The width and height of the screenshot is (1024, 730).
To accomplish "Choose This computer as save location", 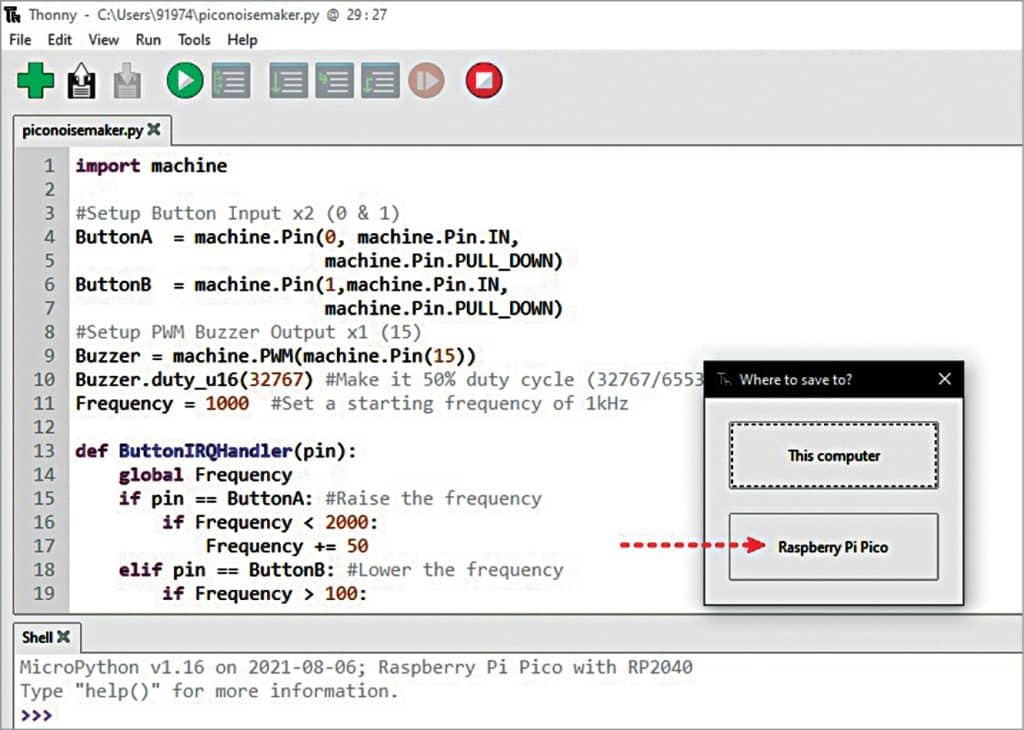I will pos(833,455).
